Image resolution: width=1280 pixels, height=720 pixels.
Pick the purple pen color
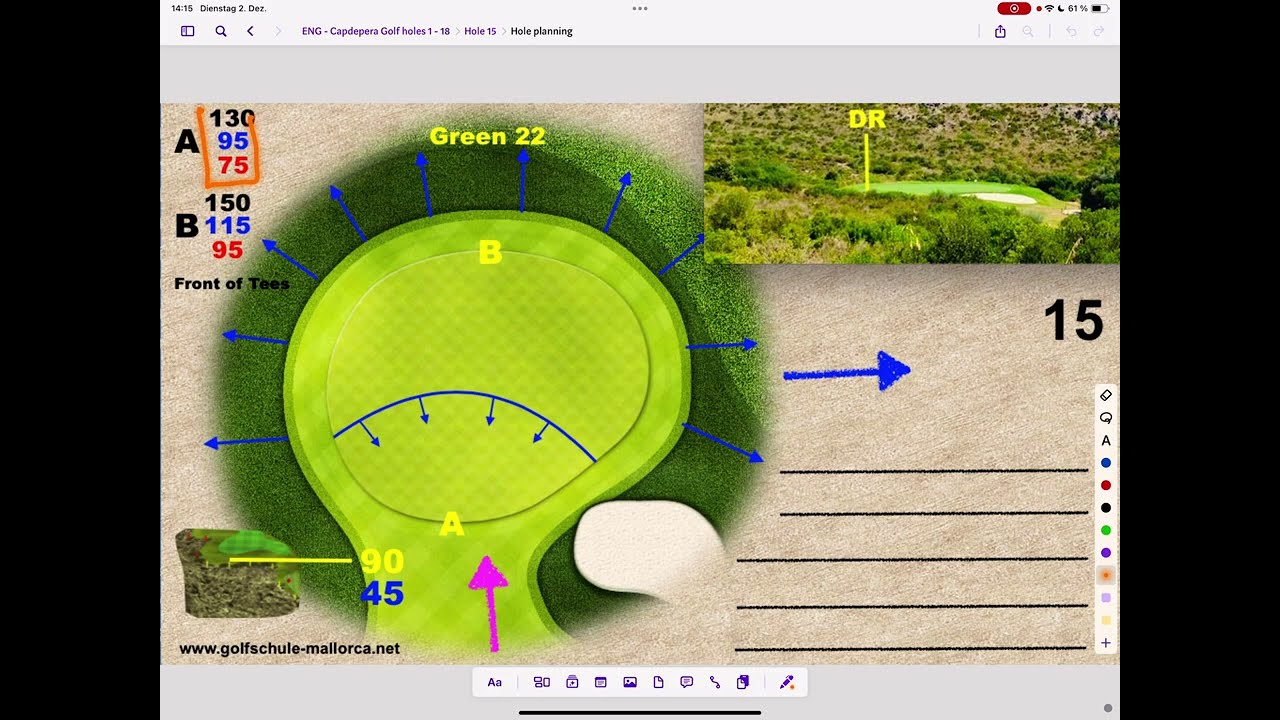click(x=1106, y=553)
